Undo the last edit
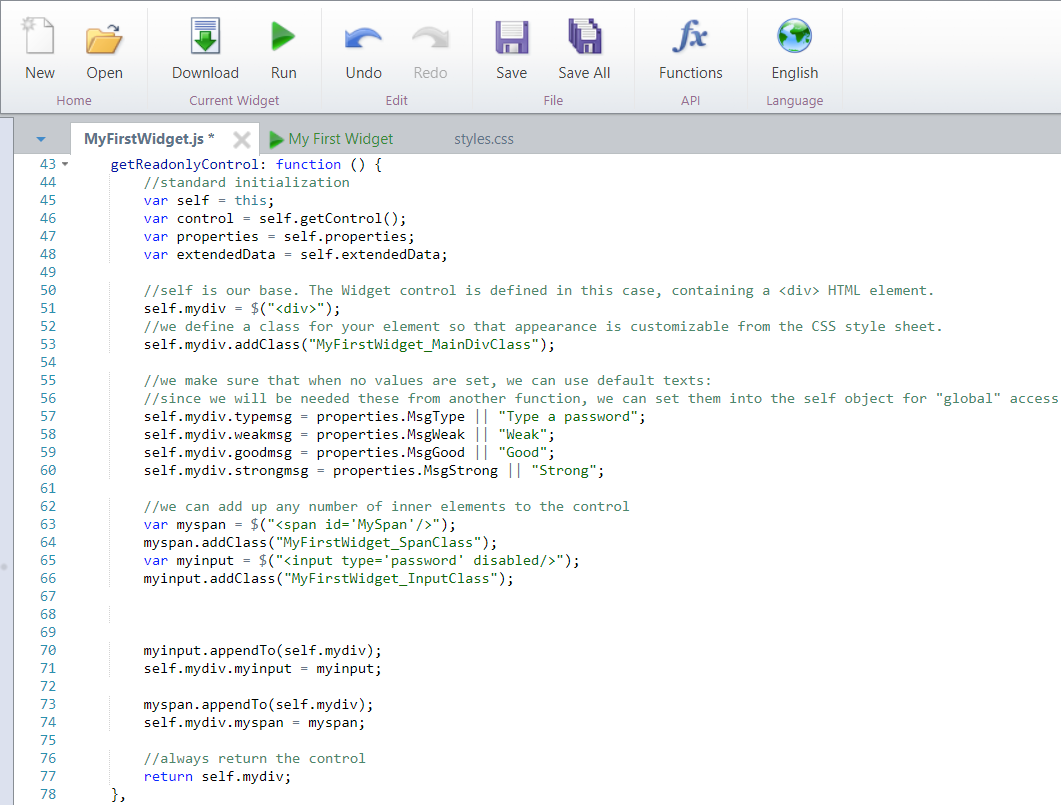 tap(363, 38)
